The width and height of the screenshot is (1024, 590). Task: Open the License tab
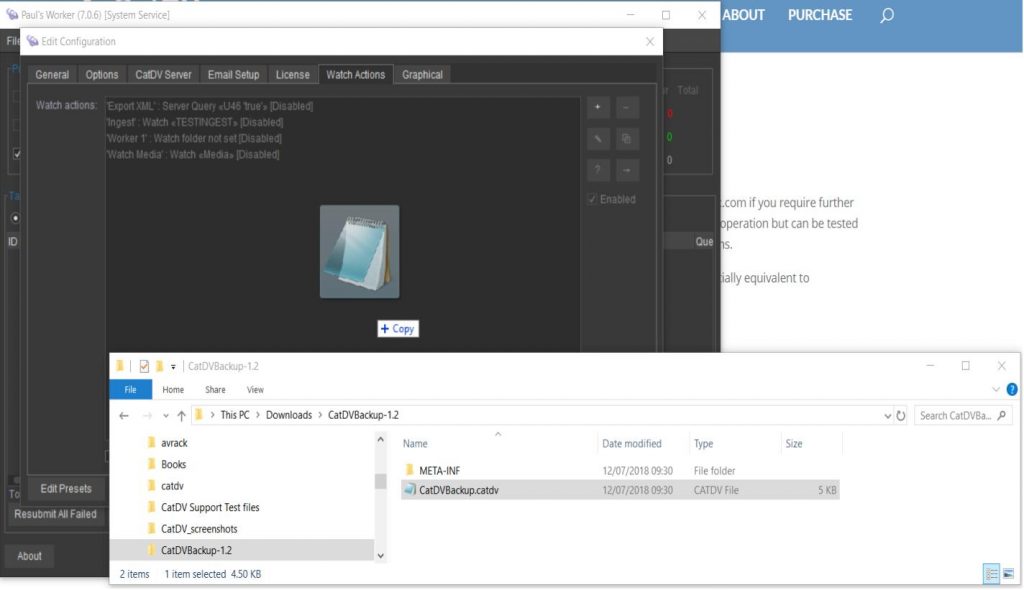pos(293,74)
